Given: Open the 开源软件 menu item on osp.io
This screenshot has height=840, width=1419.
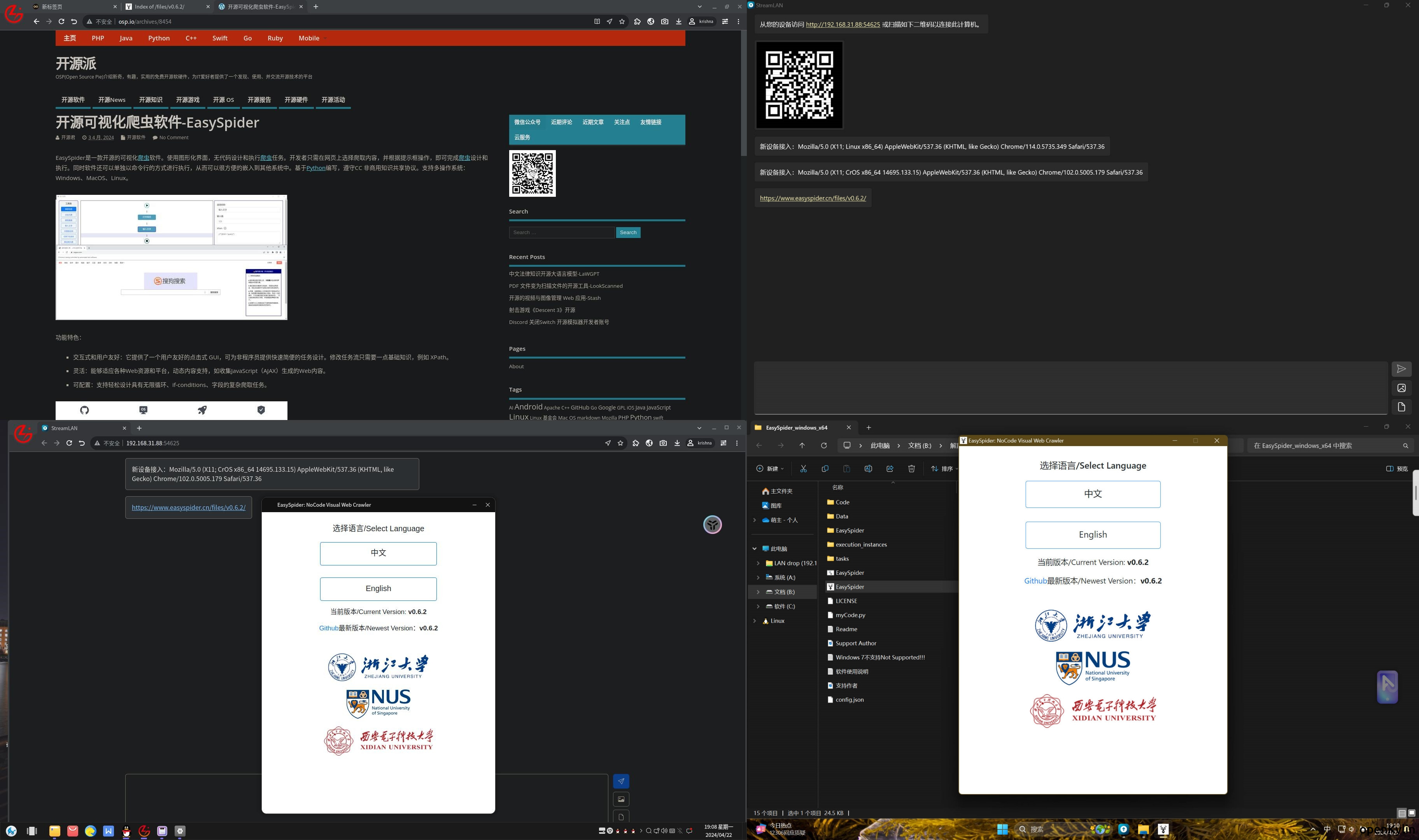Looking at the screenshot, I should [73, 100].
